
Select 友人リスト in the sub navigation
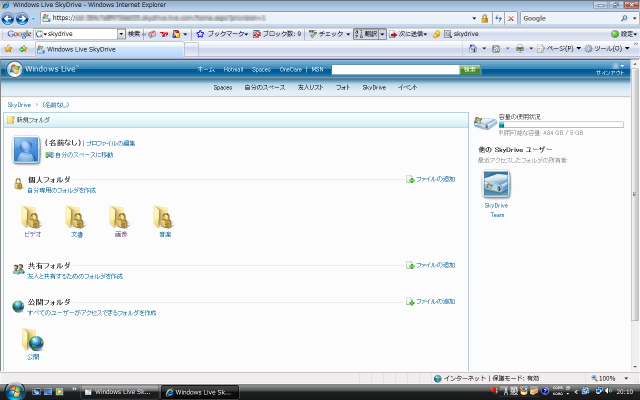click(x=311, y=87)
